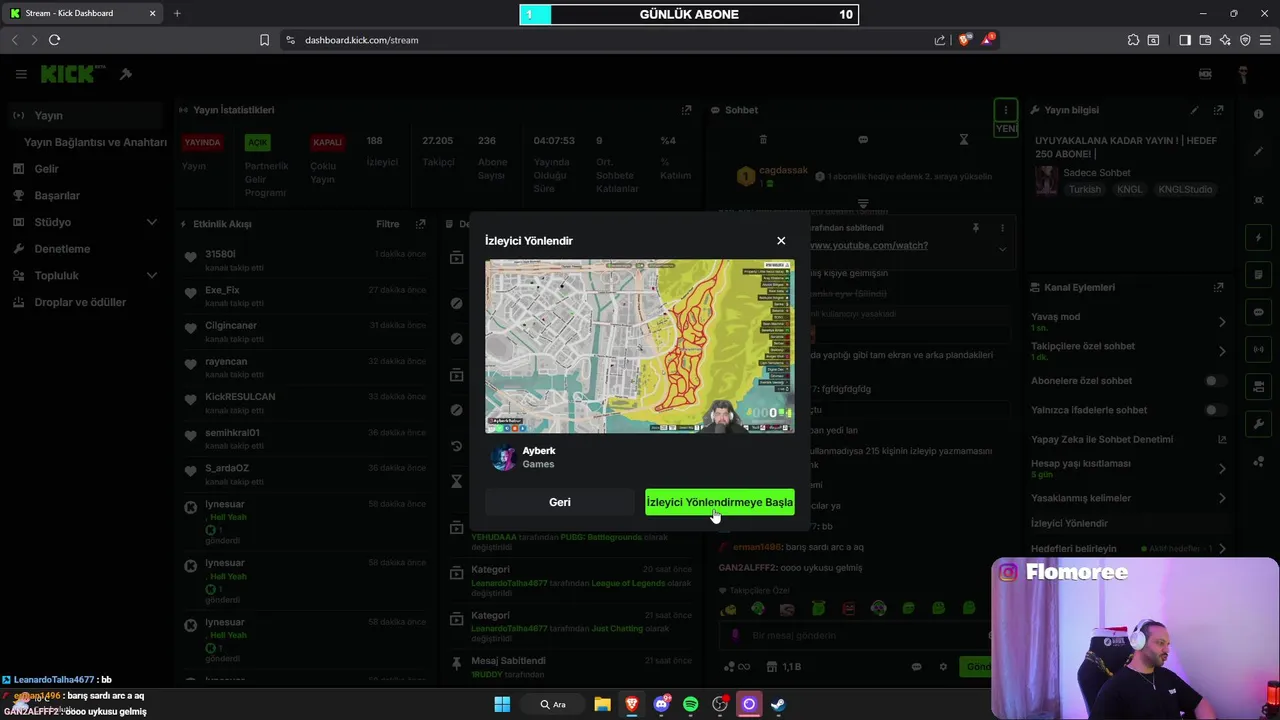Open a new browser tab
Screen dimensions: 1280x720
tap(177, 13)
